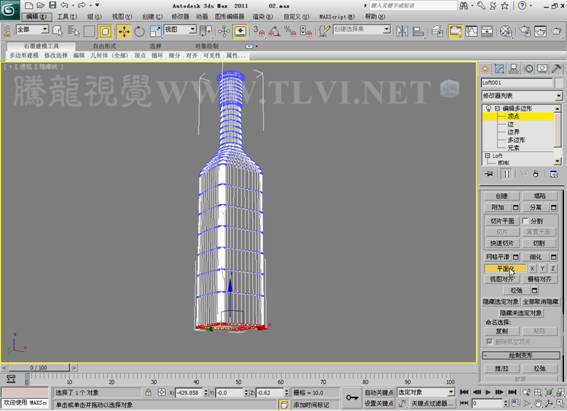The height and width of the screenshot is (411, 567).
Task: Activate the Select and Scale tool
Action: coord(155,31)
